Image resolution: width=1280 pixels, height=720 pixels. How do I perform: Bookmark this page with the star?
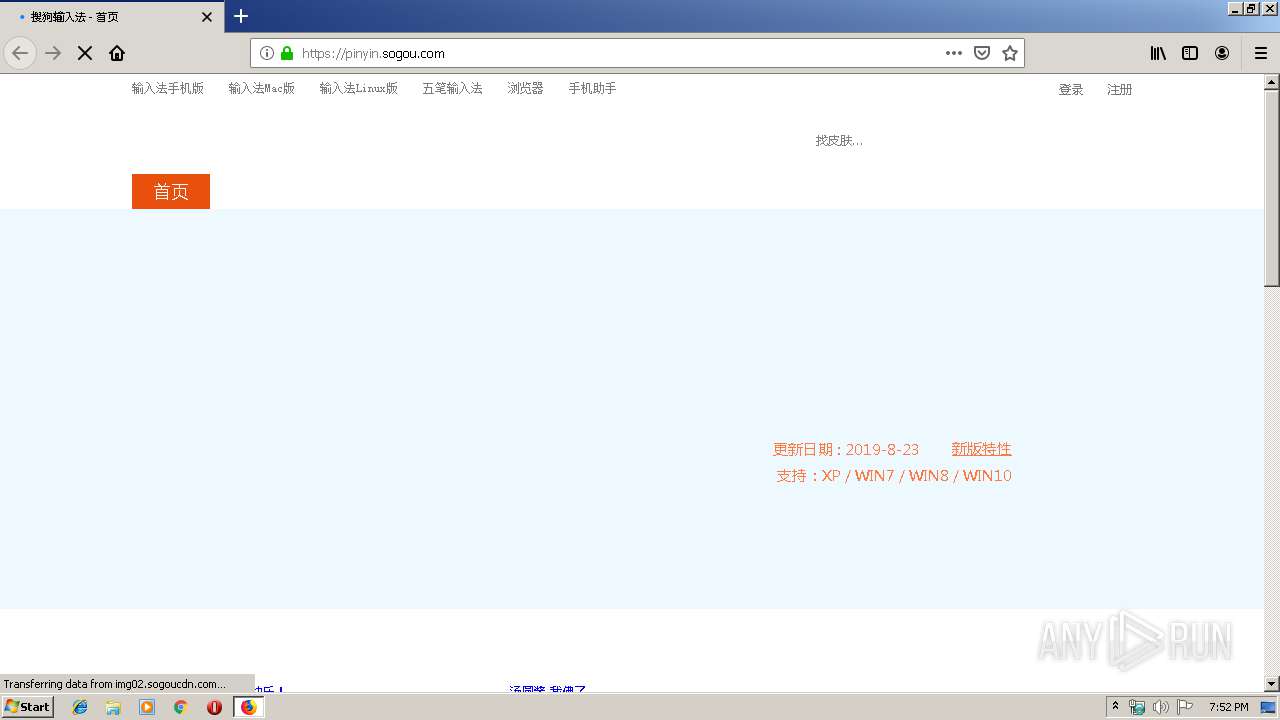coord(1010,53)
